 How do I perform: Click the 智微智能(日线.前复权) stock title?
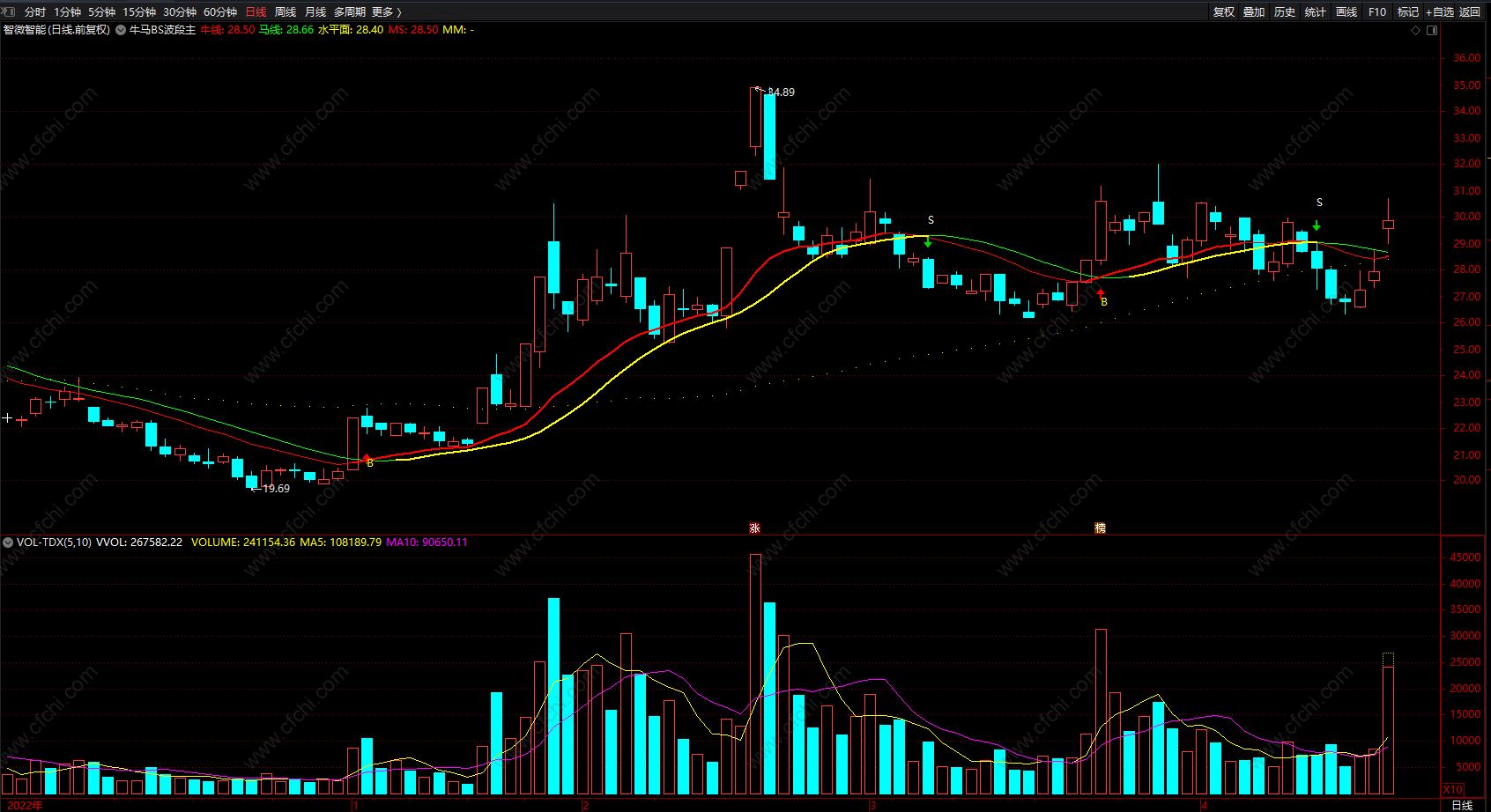pyautogui.click(x=56, y=30)
